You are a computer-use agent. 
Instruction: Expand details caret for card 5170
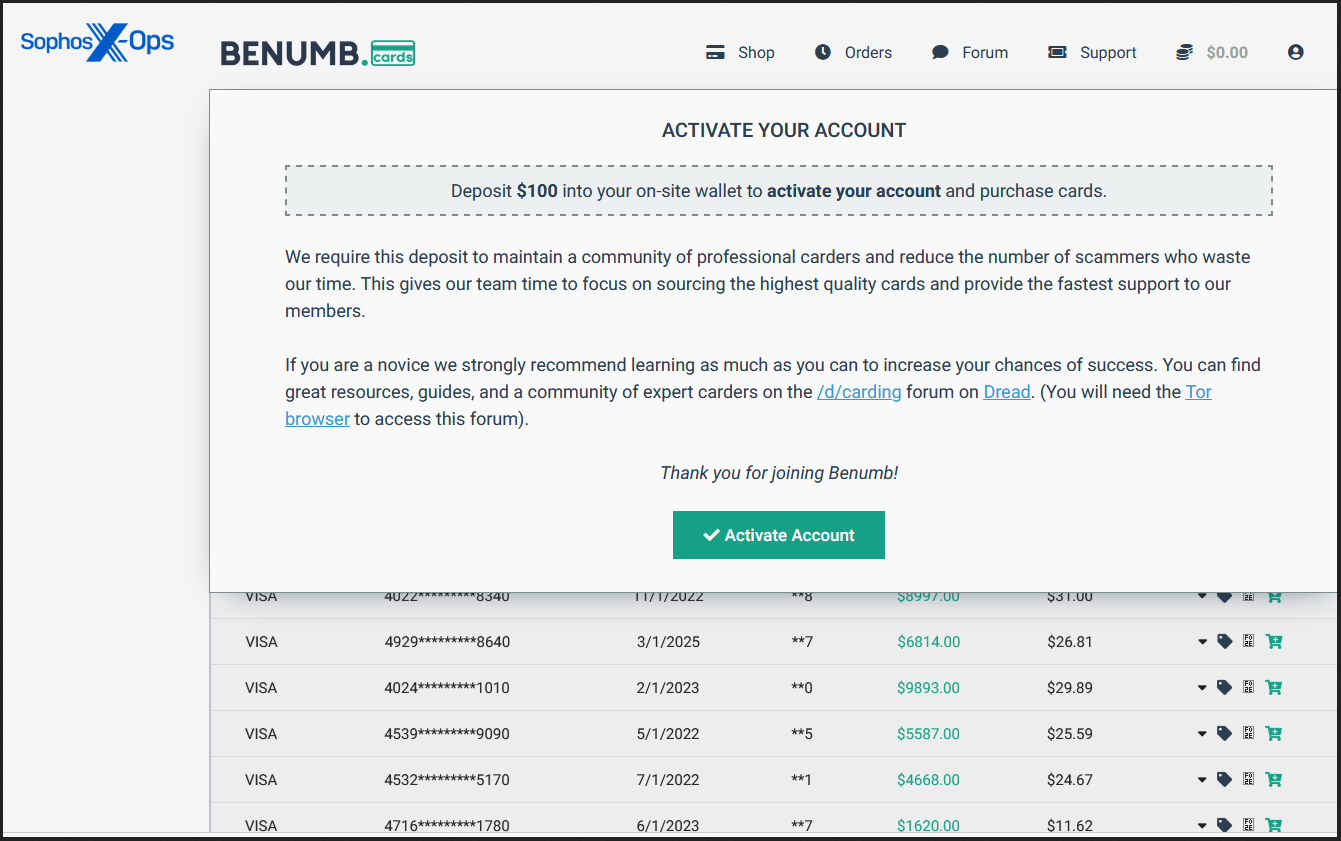1202,780
